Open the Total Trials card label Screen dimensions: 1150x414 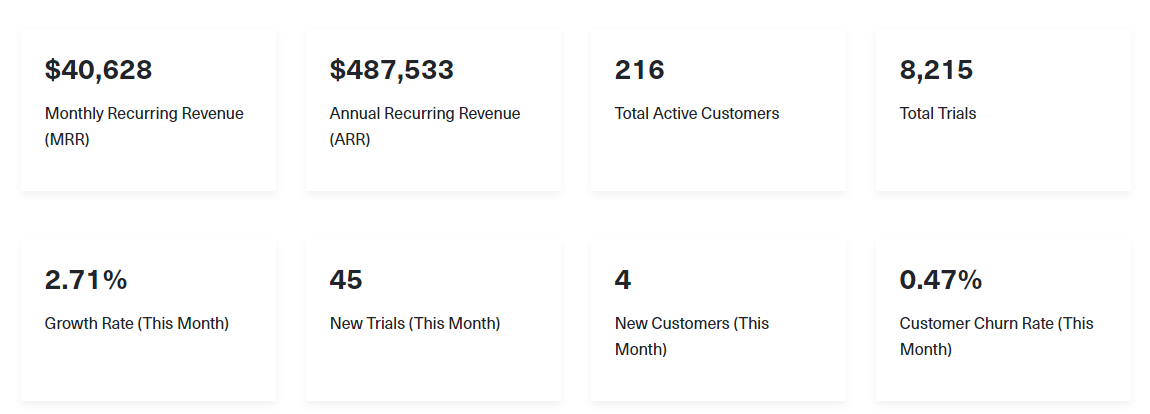(x=938, y=114)
